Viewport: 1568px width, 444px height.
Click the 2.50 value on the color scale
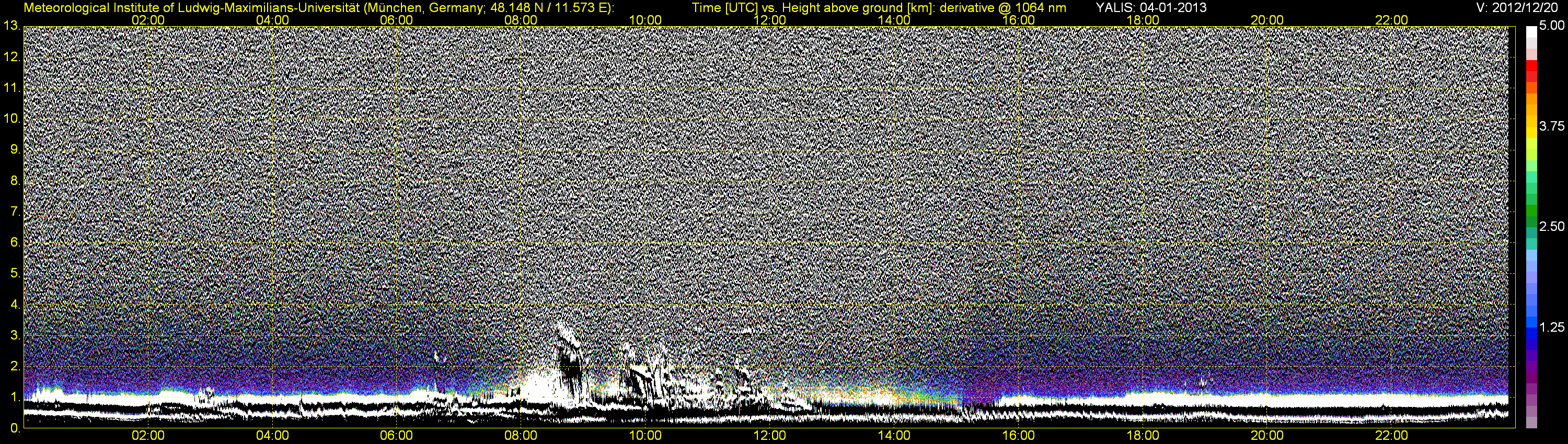click(1552, 226)
